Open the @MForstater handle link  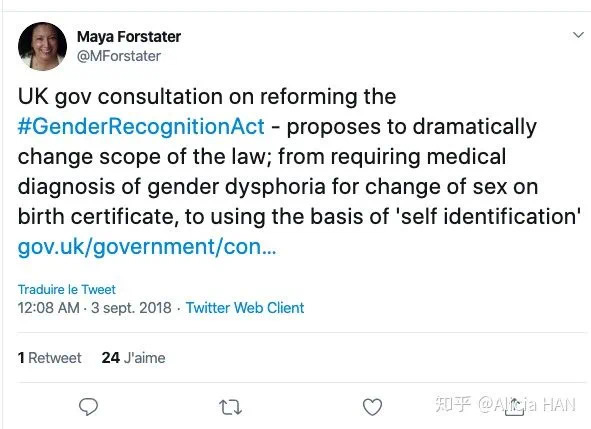[x=119, y=56]
